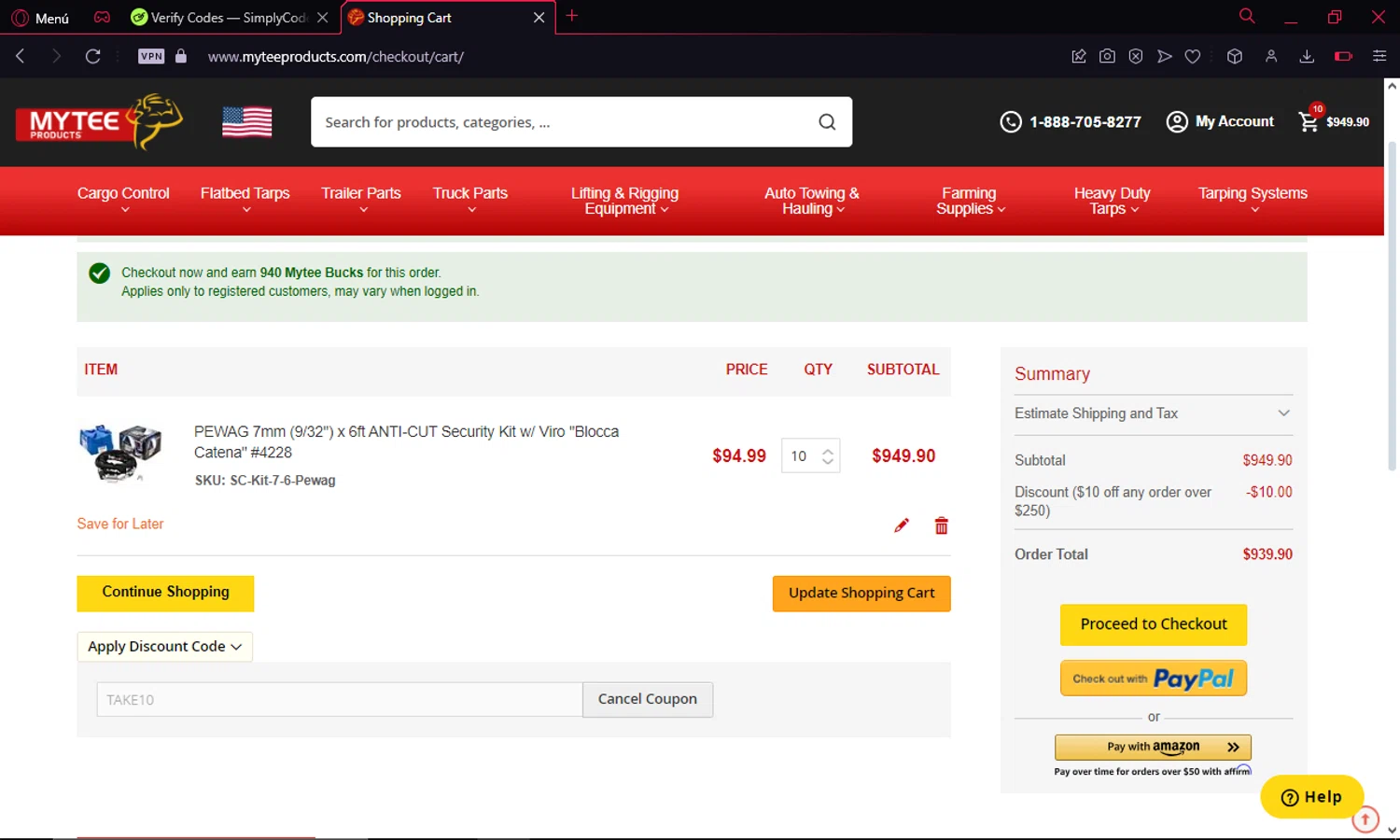Open the extensions cube icon
The image size is (1400, 840).
point(1235,56)
